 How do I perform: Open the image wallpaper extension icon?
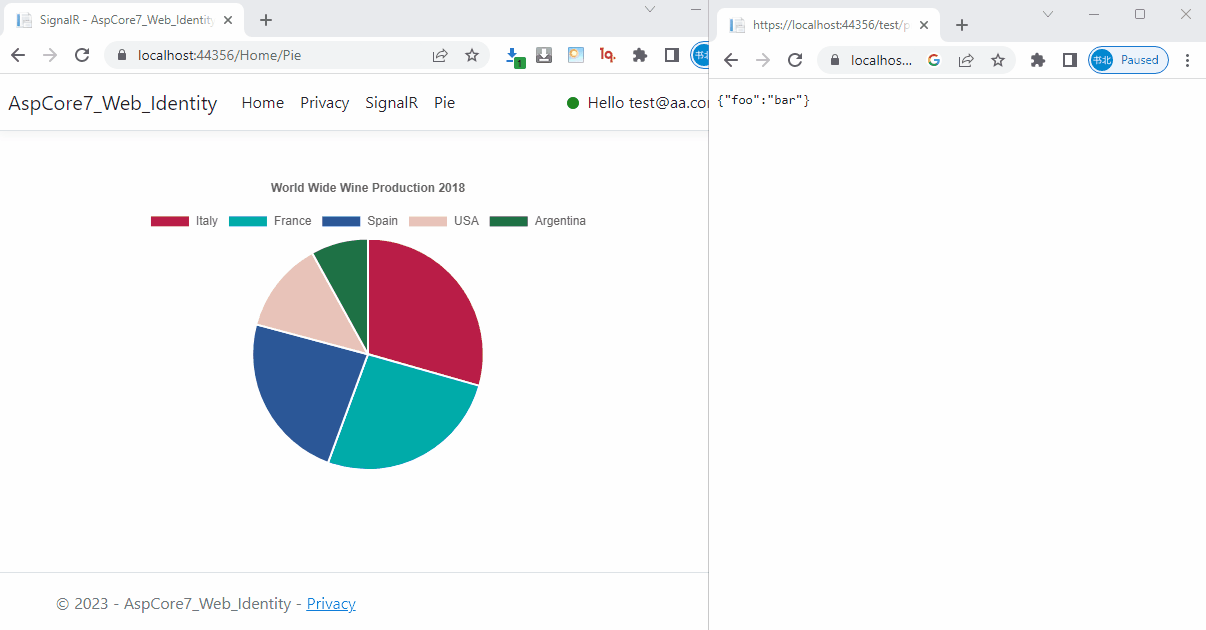click(x=575, y=56)
